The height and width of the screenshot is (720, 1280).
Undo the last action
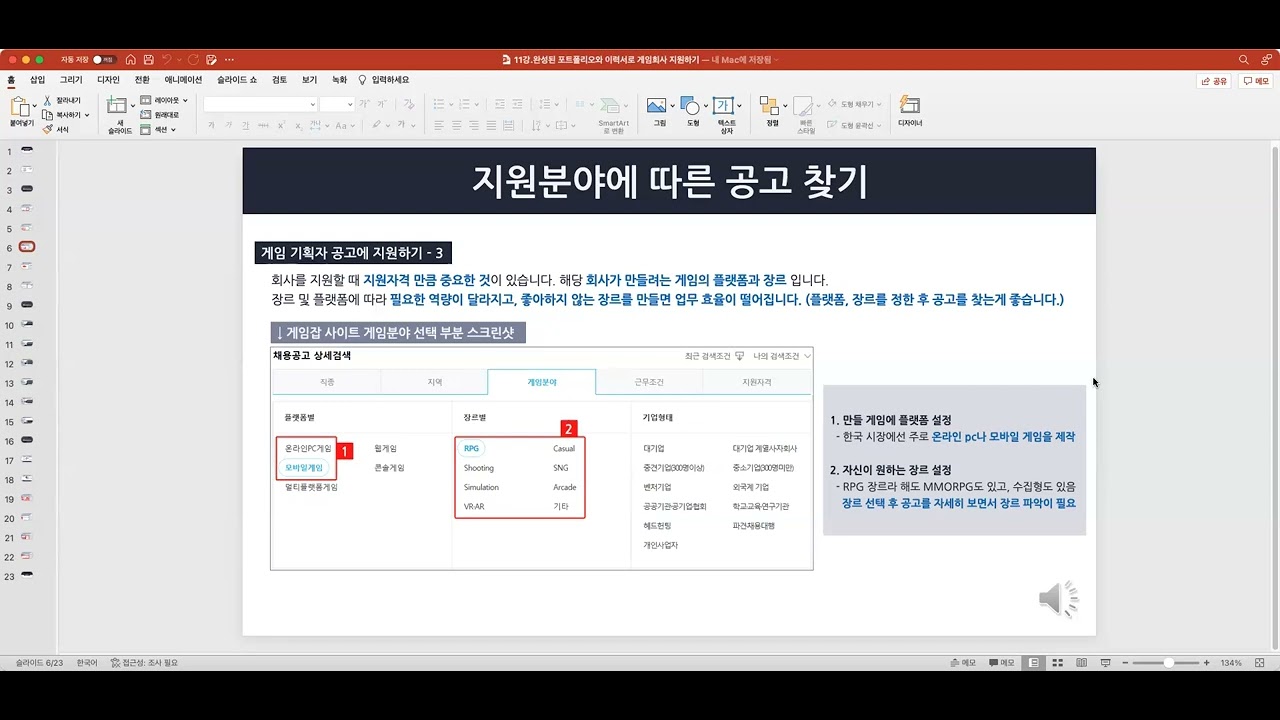point(167,60)
